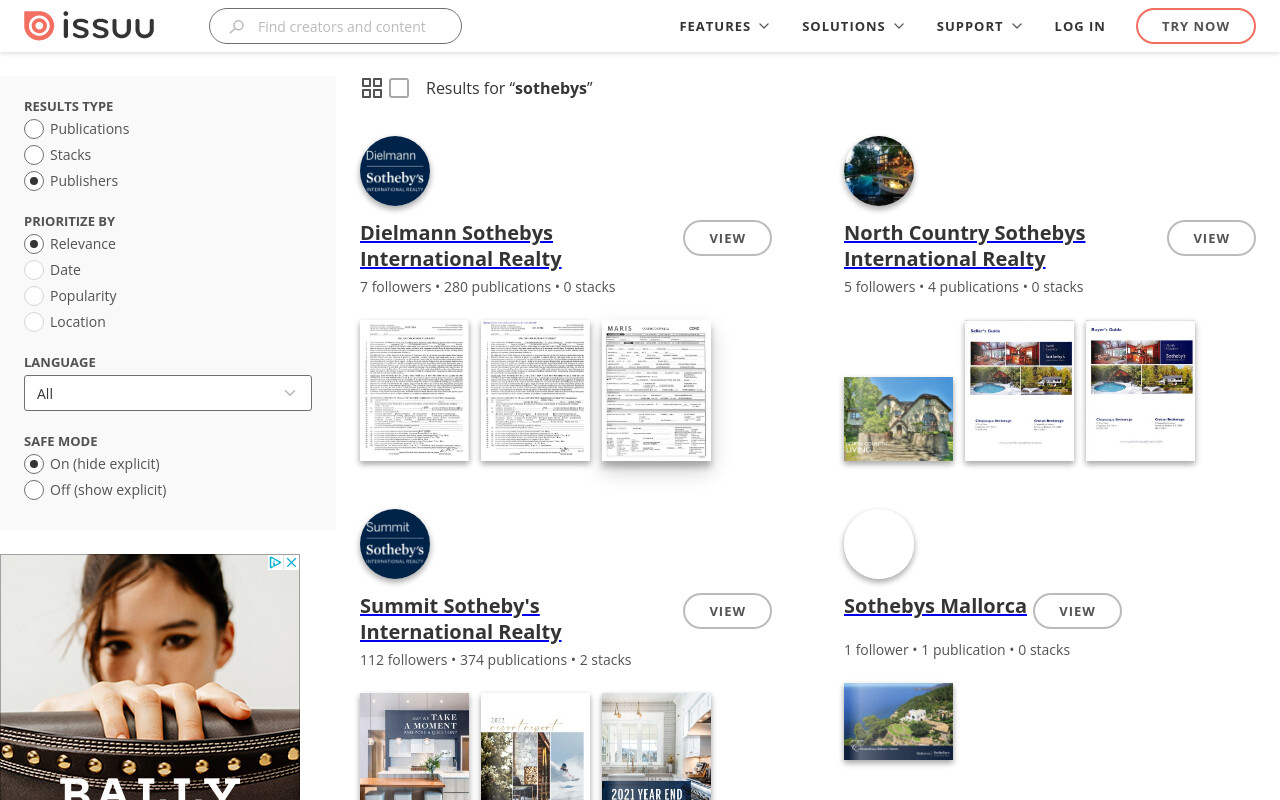The image size is (1280, 800).
Task: Select Publishers results type
Action: tap(34, 181)
